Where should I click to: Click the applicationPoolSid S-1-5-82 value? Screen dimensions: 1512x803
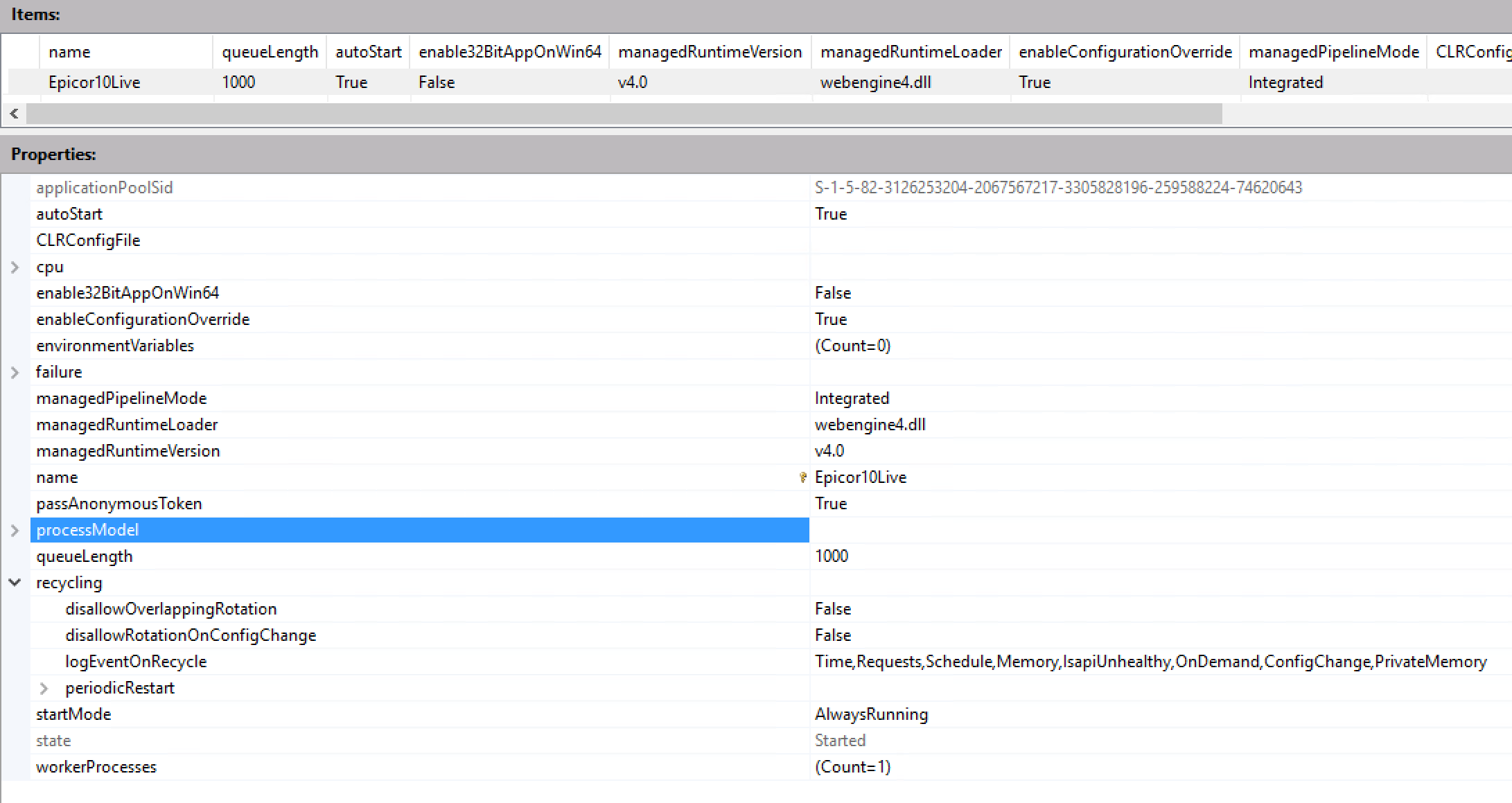click(x=1058, y=188)
